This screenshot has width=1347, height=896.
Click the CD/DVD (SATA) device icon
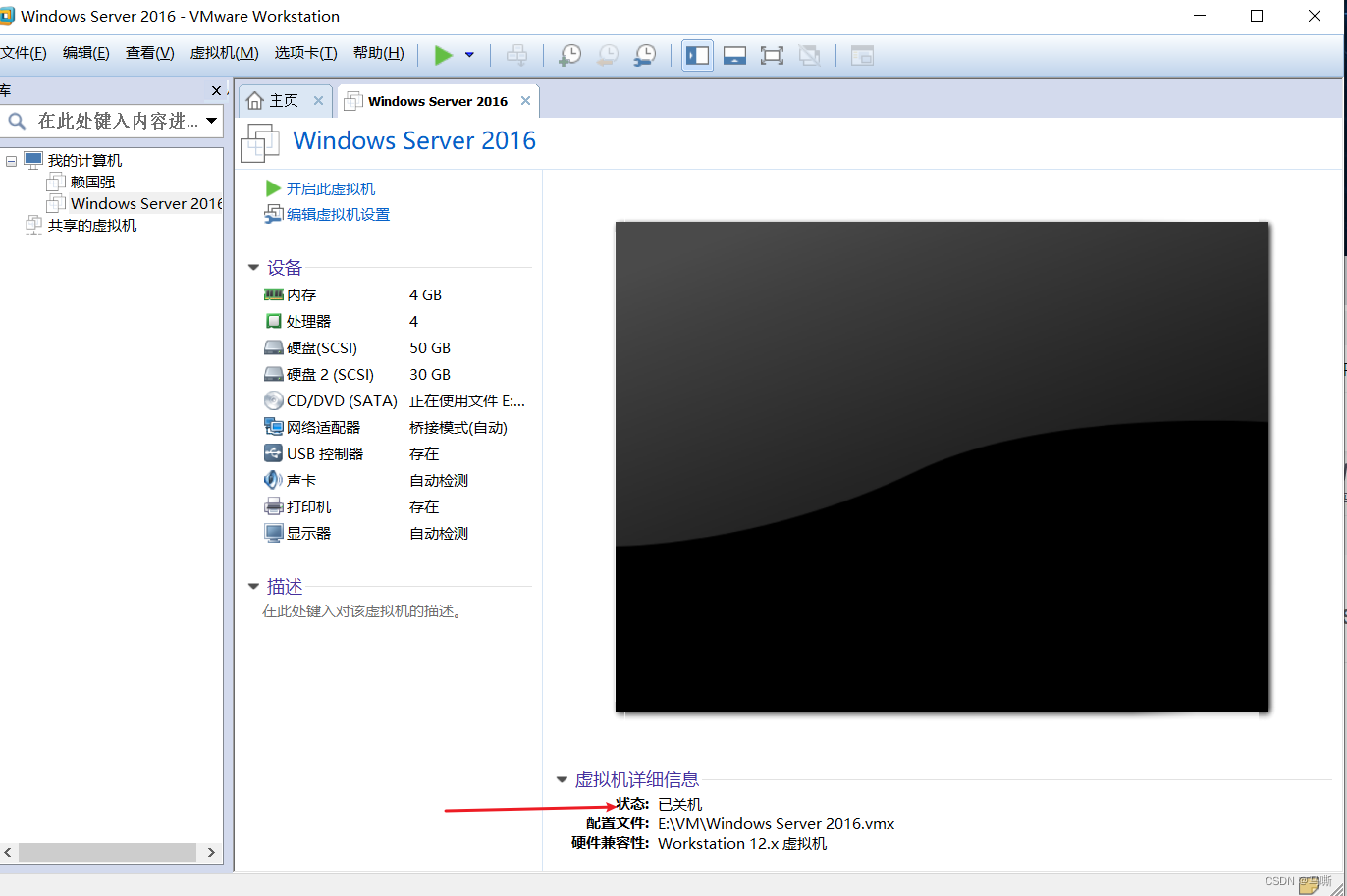(x=273, y=400)
